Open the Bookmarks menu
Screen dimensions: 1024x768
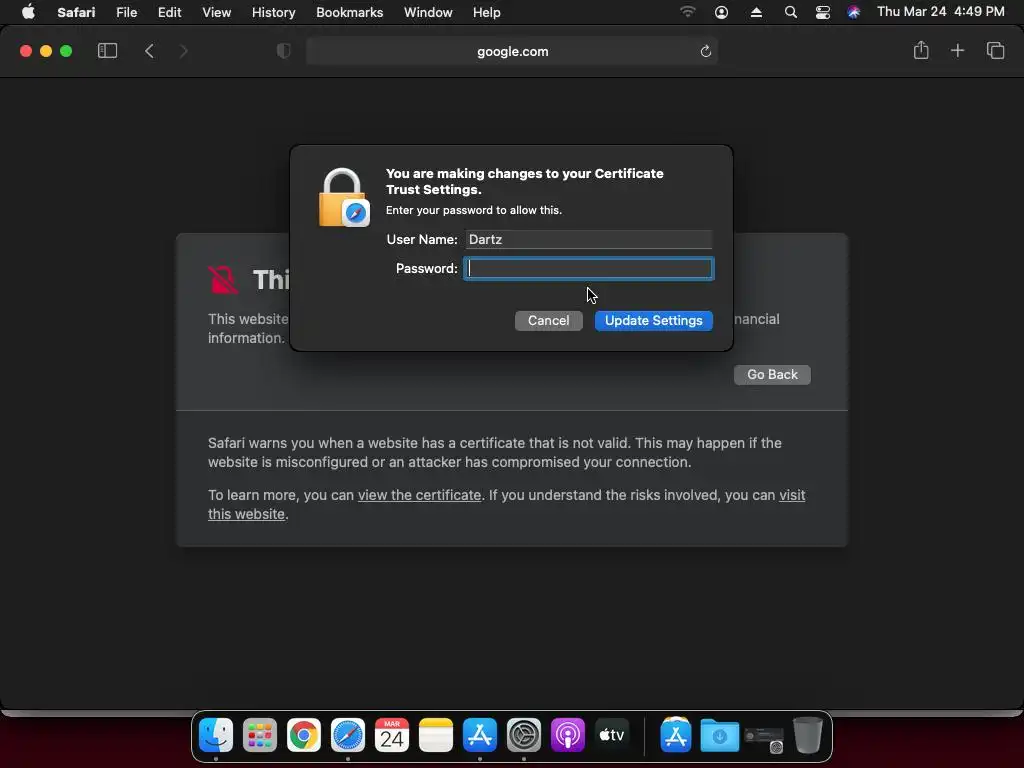[349, 12]
